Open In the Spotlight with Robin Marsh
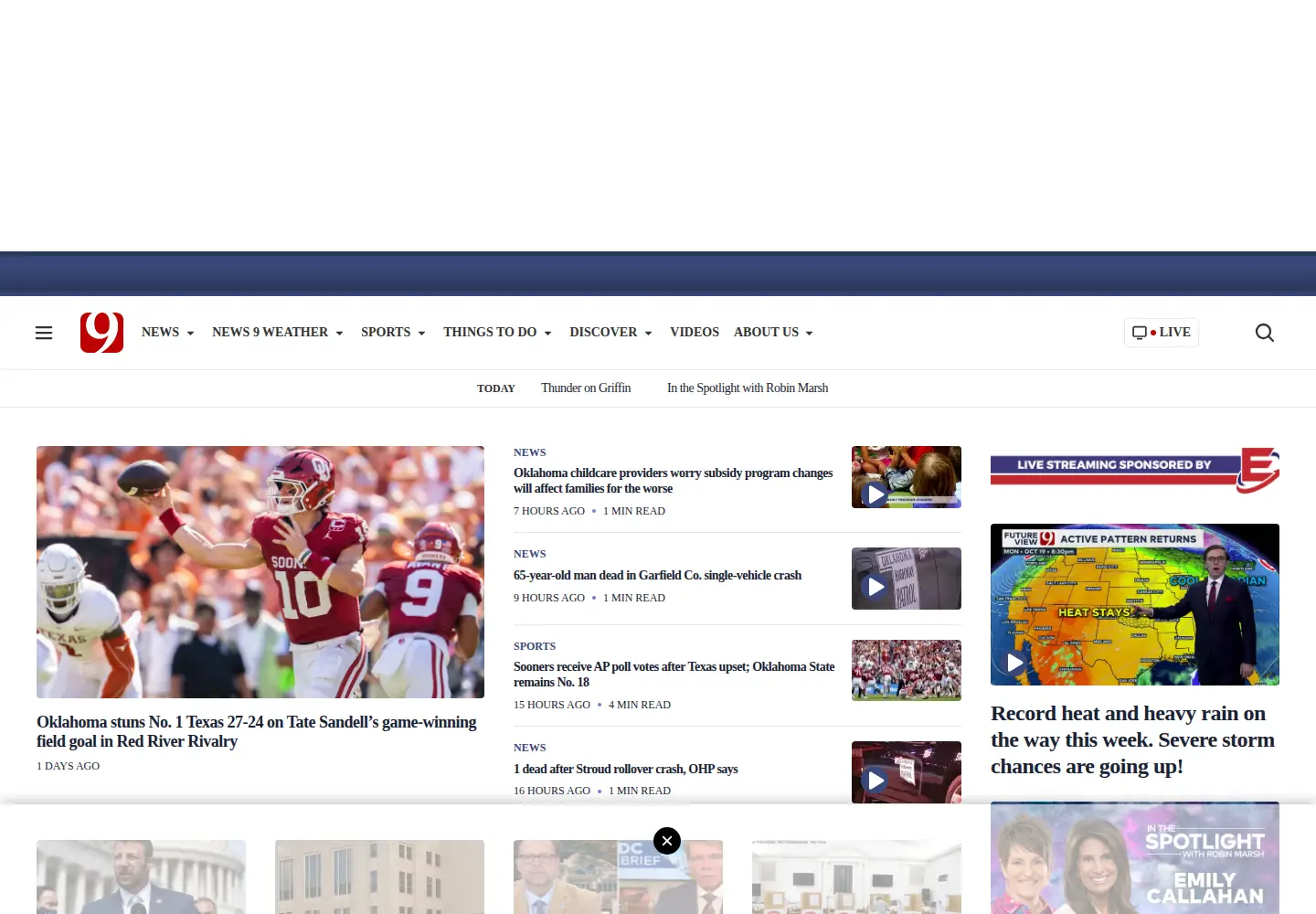1316x914 pixels. [748, 388]
